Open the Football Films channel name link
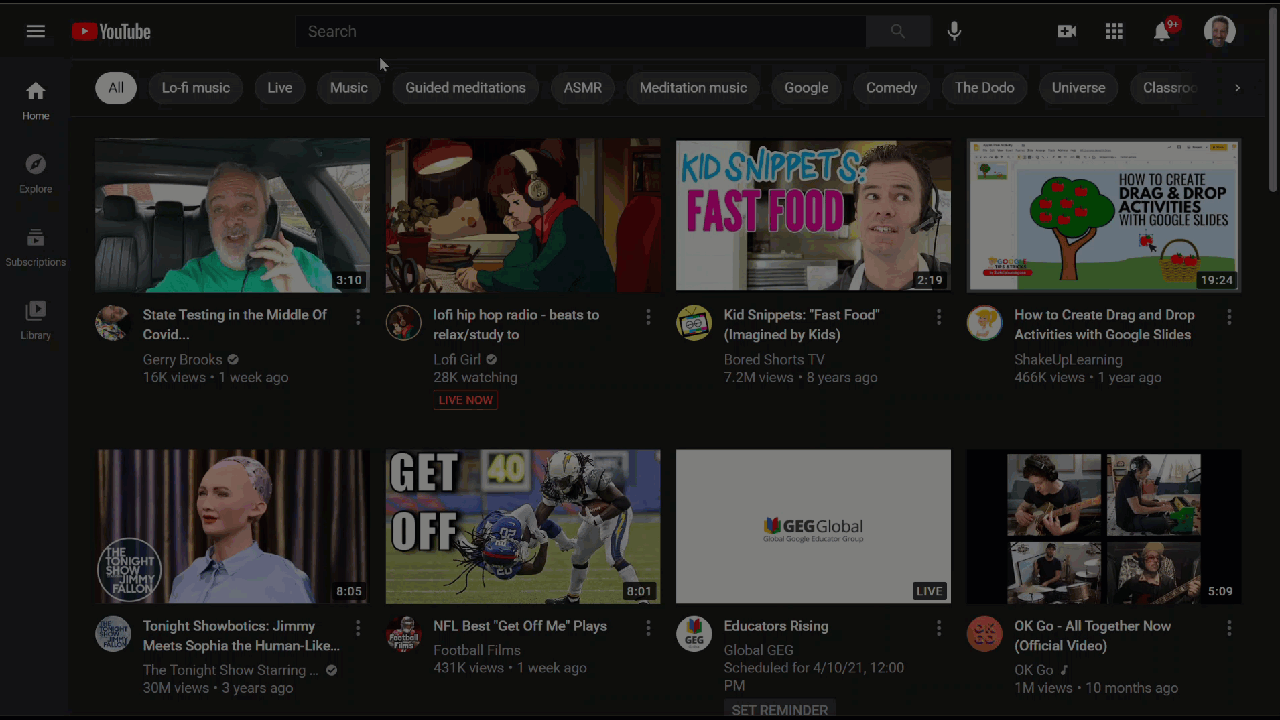 [476, 650]
